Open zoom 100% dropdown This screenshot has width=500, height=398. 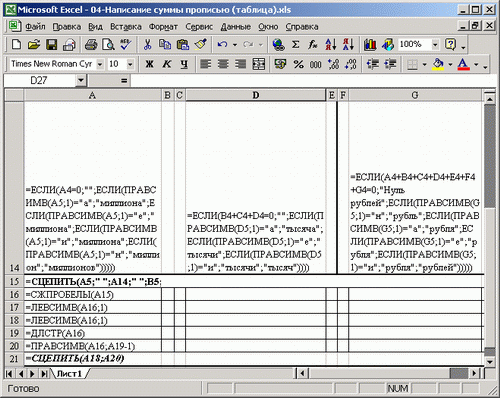tap(435, 44)
